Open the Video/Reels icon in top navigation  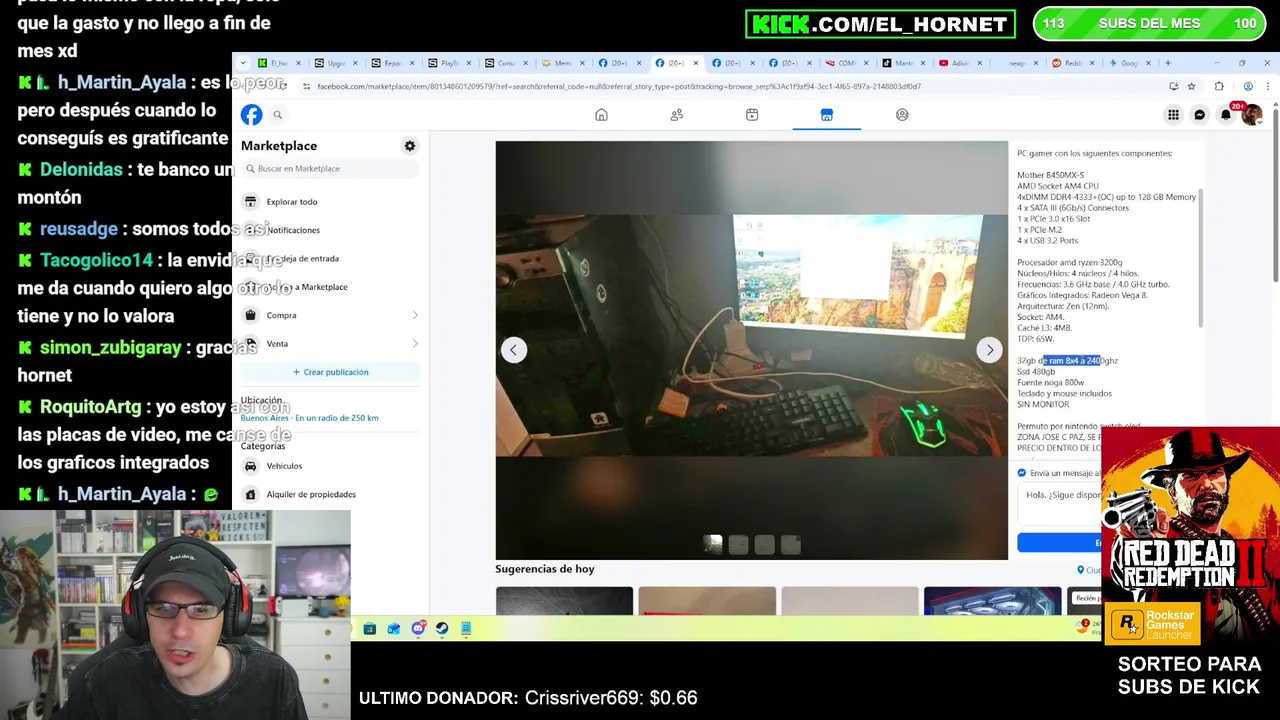(x=752, y=115)
